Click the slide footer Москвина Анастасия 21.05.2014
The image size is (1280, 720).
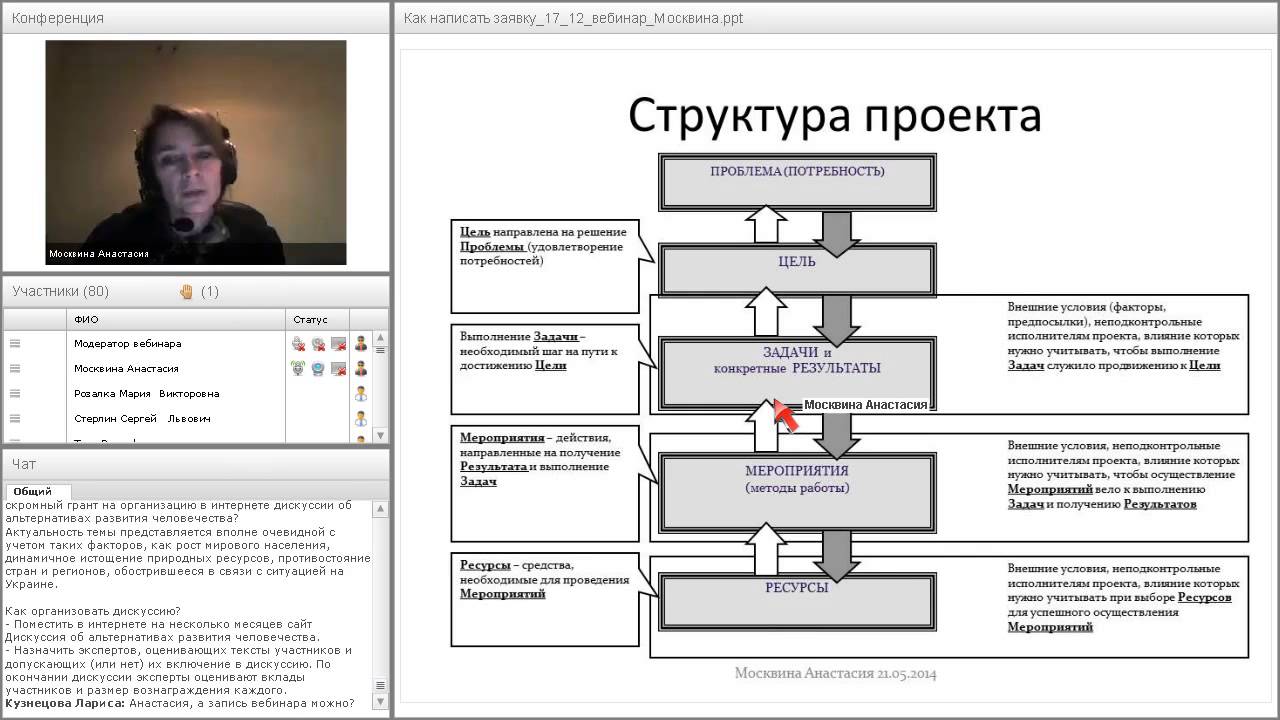tap(835, 673)
